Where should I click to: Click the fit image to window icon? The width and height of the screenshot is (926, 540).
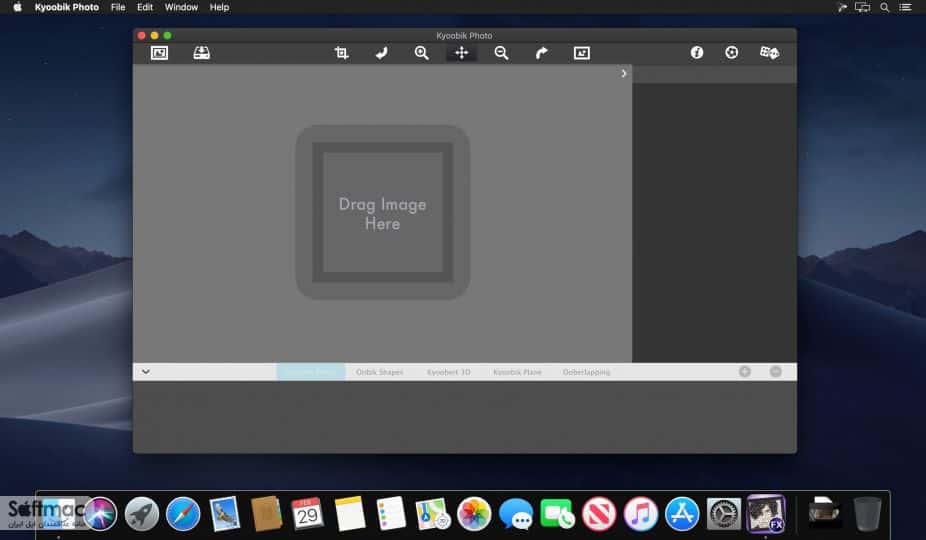point(582,53)
